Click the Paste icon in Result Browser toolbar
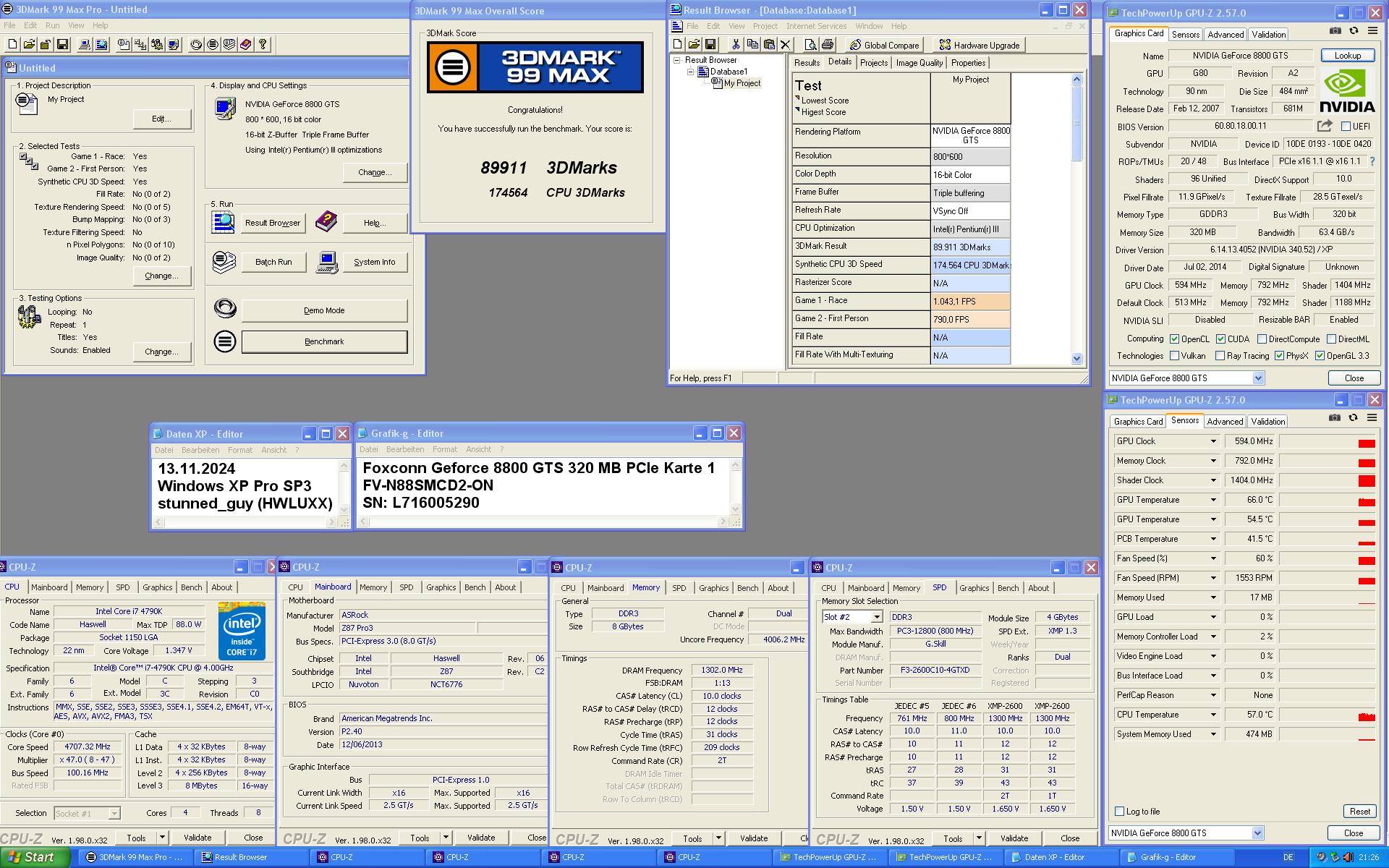This screenshot has height=868, width=1389. pyautogui.click(x=769, y=45)
